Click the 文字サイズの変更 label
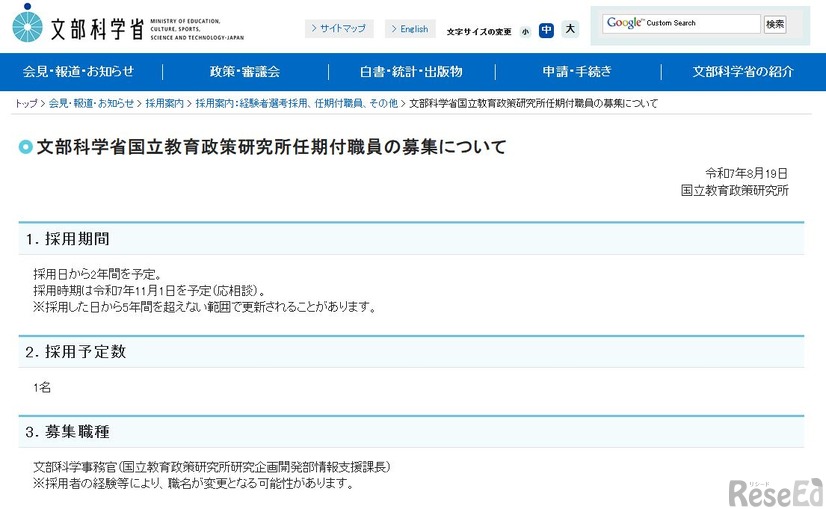This screenshot has height=509, width=826. [479, 32]
